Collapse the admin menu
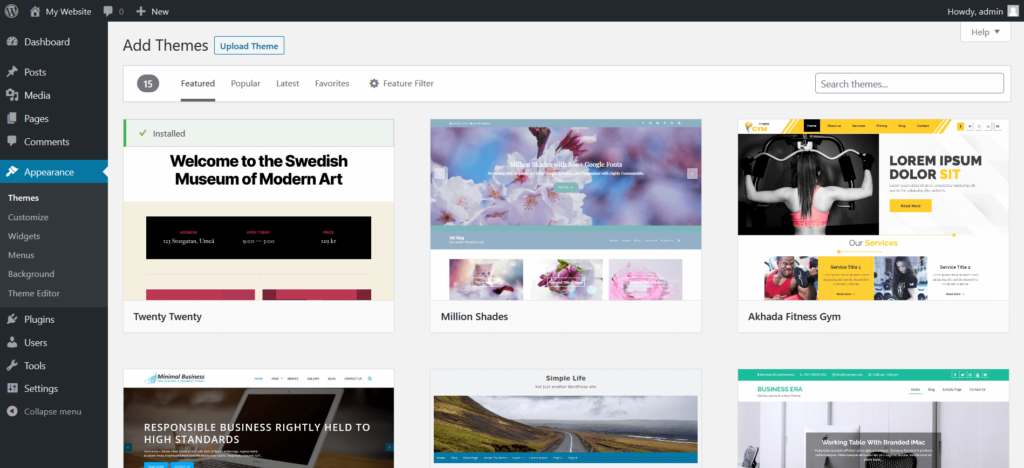The height and width of the screenshot is (468, 1024). (x=53, y=412)
